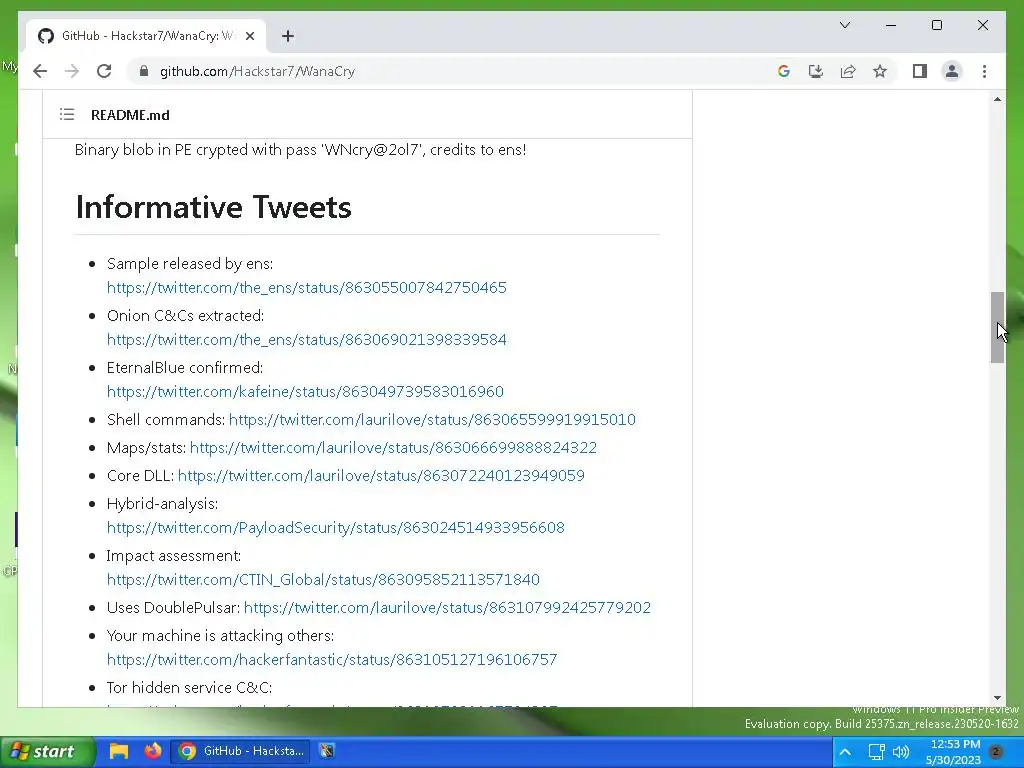This screenshot has height=768, width=1024.
Task: Open the Maps/stats tweet link
Action: click(x=393, y=447)
